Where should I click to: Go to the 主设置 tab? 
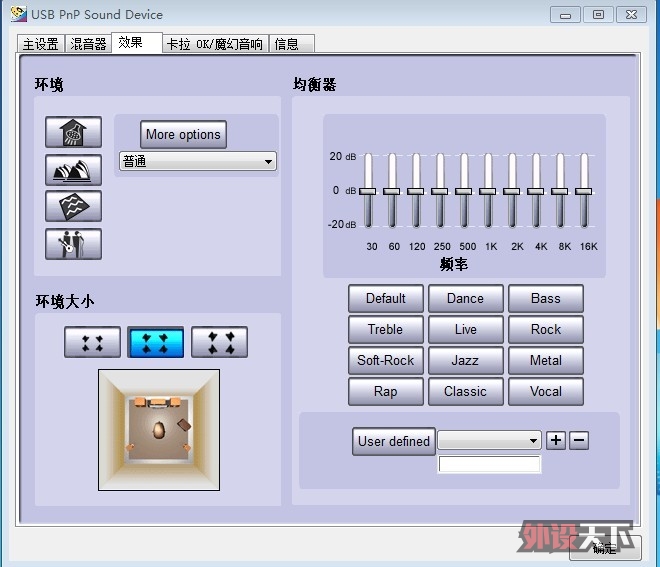click(x=41, y=44)
